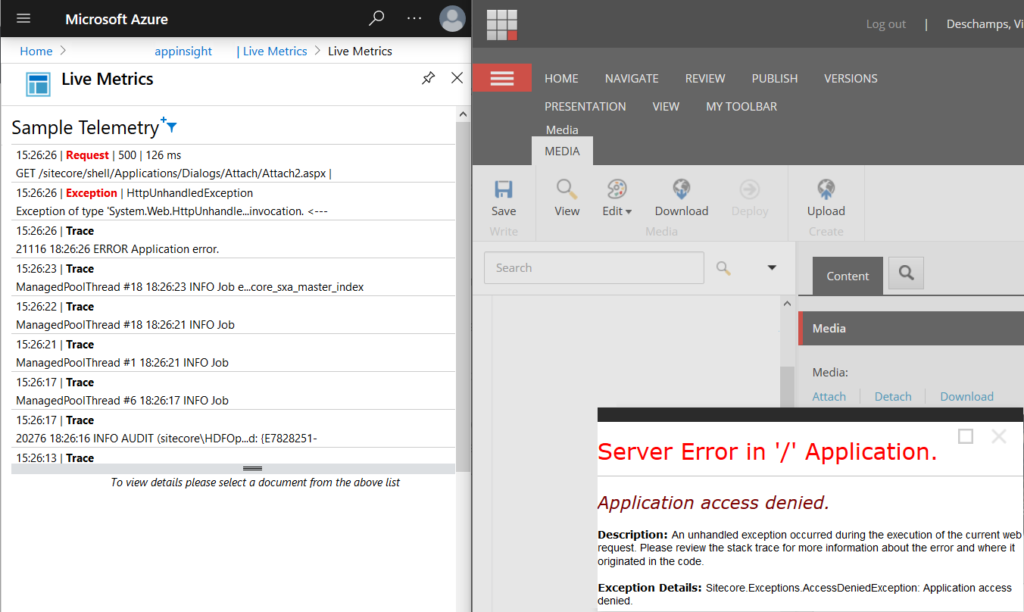
Task: Open the Sitecore launchpad grid icon
Action: coord(502,25)
